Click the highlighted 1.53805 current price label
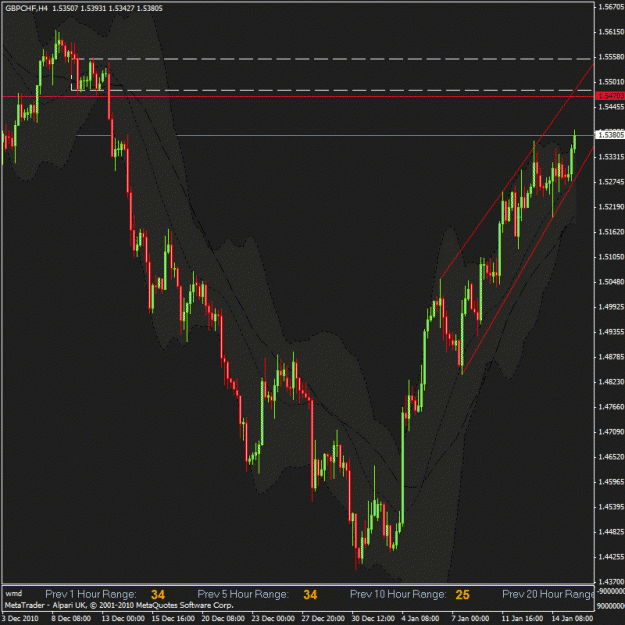Viewport: 625px width, 625px height. pyautogui.click(x=610, y=135)
